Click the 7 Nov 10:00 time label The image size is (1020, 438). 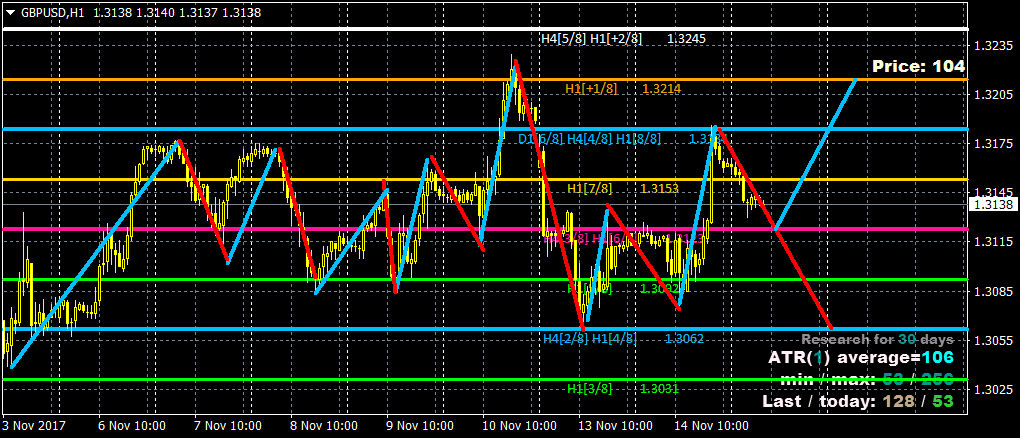230,426
